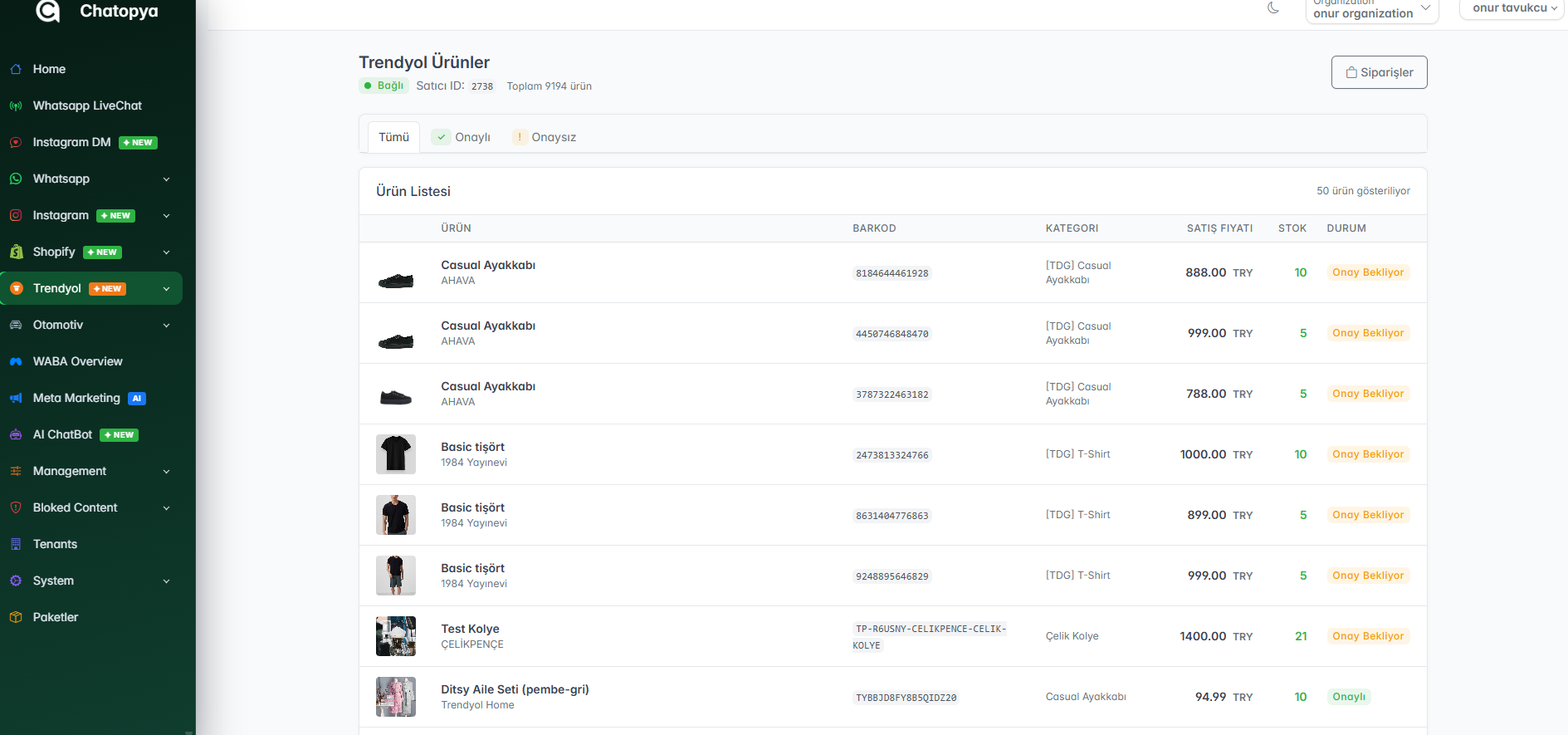Open Test Kolye product thumbnail

pyautogui.click(x=396, y=636)
